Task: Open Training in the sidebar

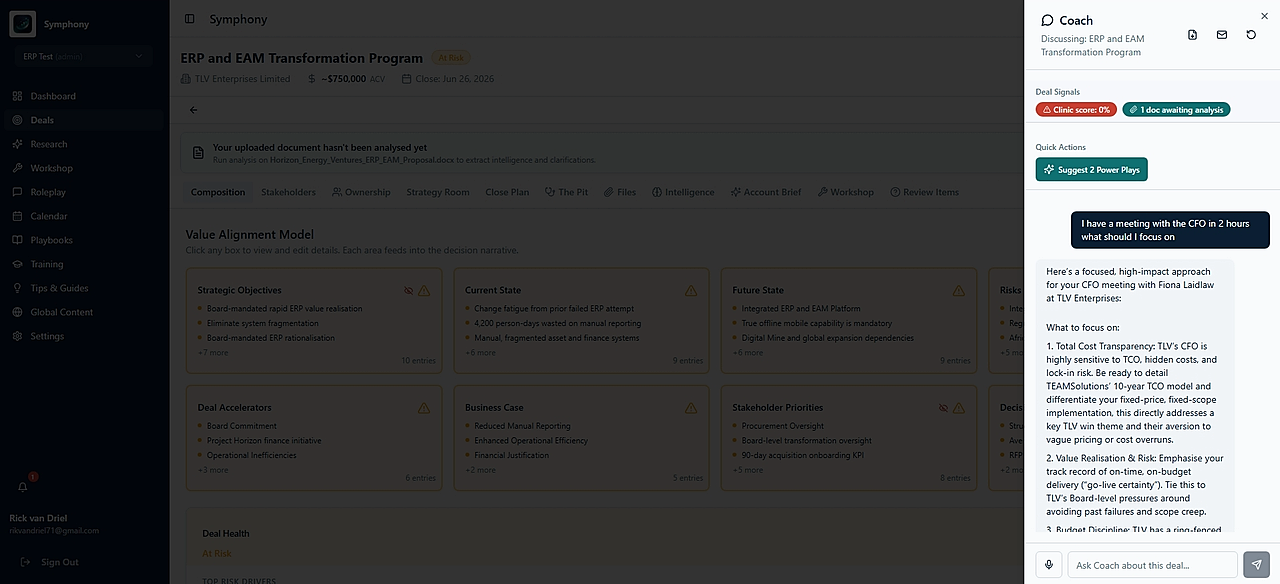Action: click(47, 264)
